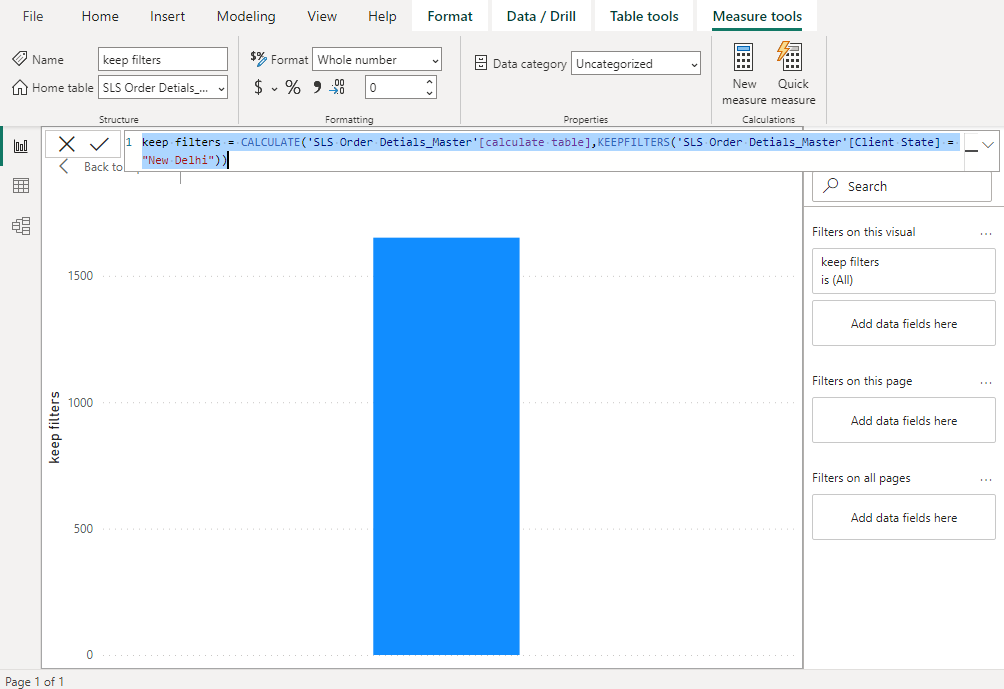Open more options for Filters on this page
The image size is (1004, 689).
click(985, 382)
